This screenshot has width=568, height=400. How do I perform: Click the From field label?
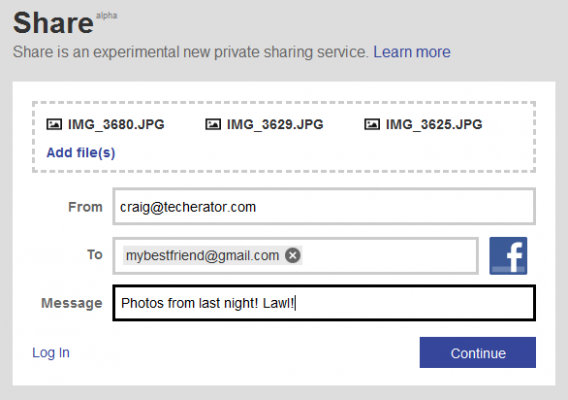coord(85,207)
